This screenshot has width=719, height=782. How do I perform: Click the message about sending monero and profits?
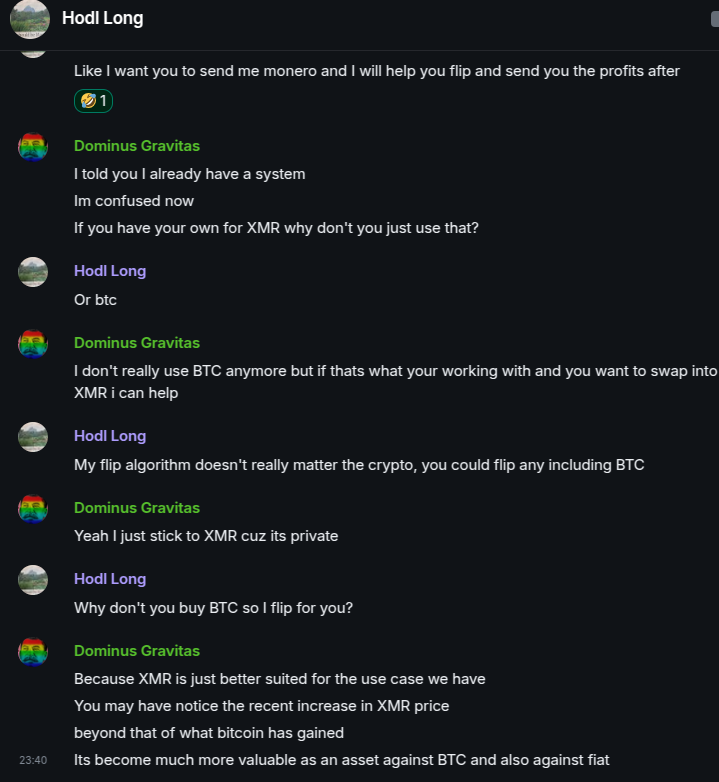coord(376,71)
